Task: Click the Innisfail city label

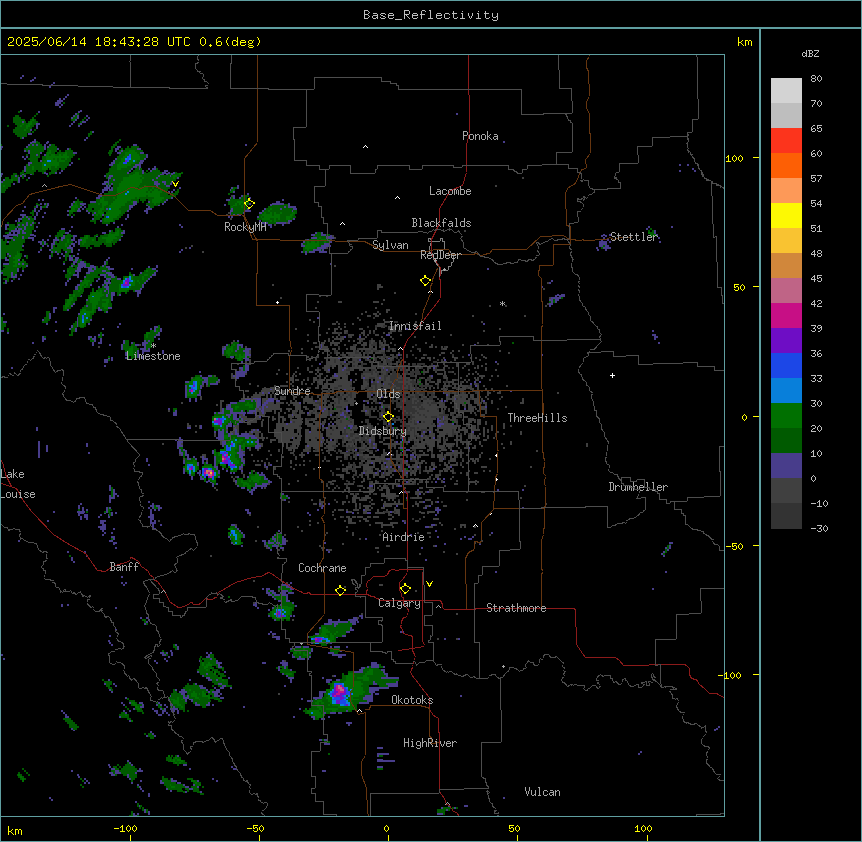Action: click(x=415, y=326)
